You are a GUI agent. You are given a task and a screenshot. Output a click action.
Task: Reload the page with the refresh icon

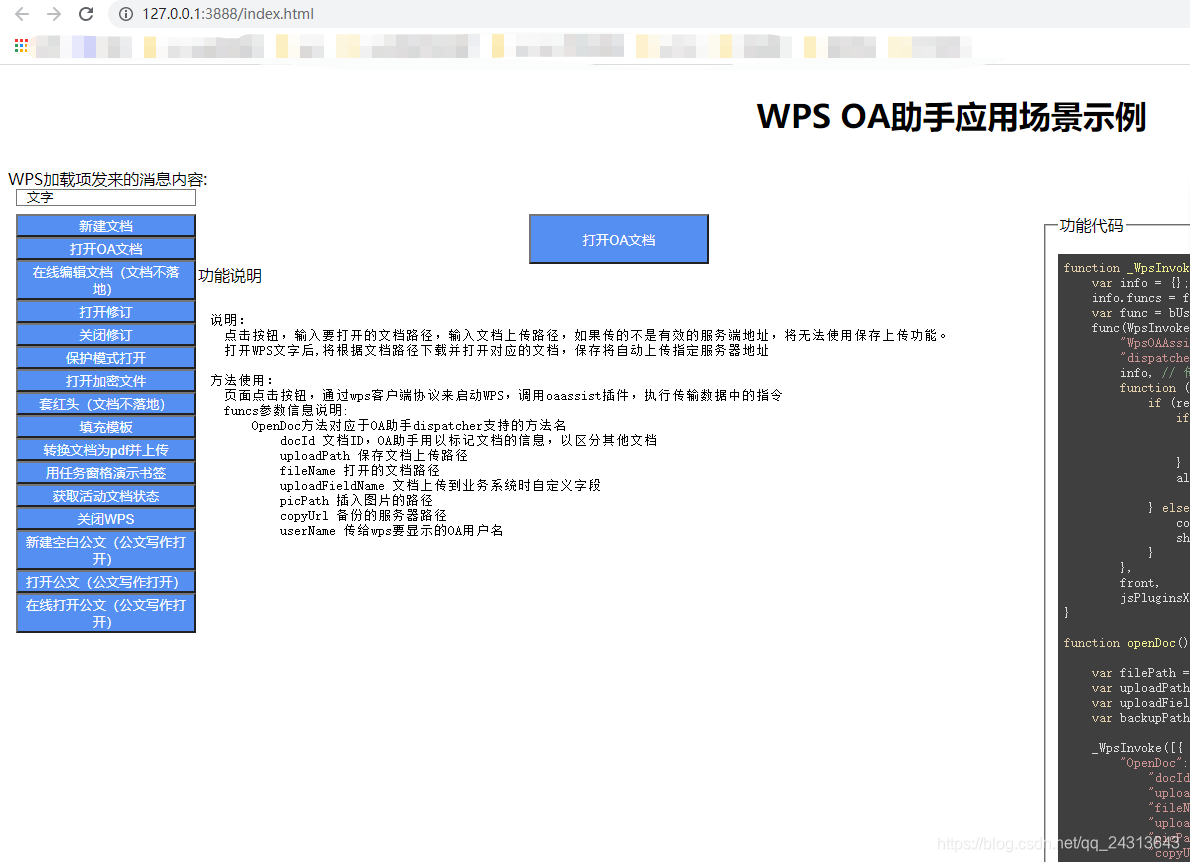pos(87,14)
